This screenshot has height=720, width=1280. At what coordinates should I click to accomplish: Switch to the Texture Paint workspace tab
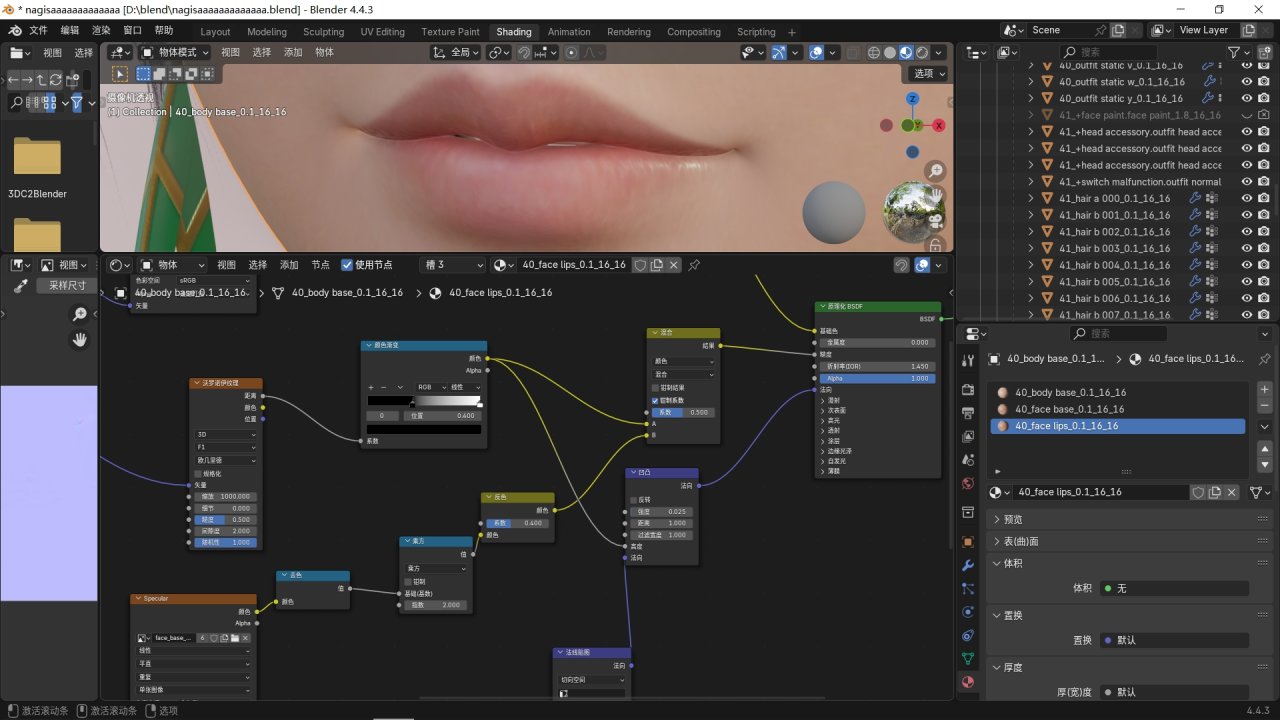point(450,32)
